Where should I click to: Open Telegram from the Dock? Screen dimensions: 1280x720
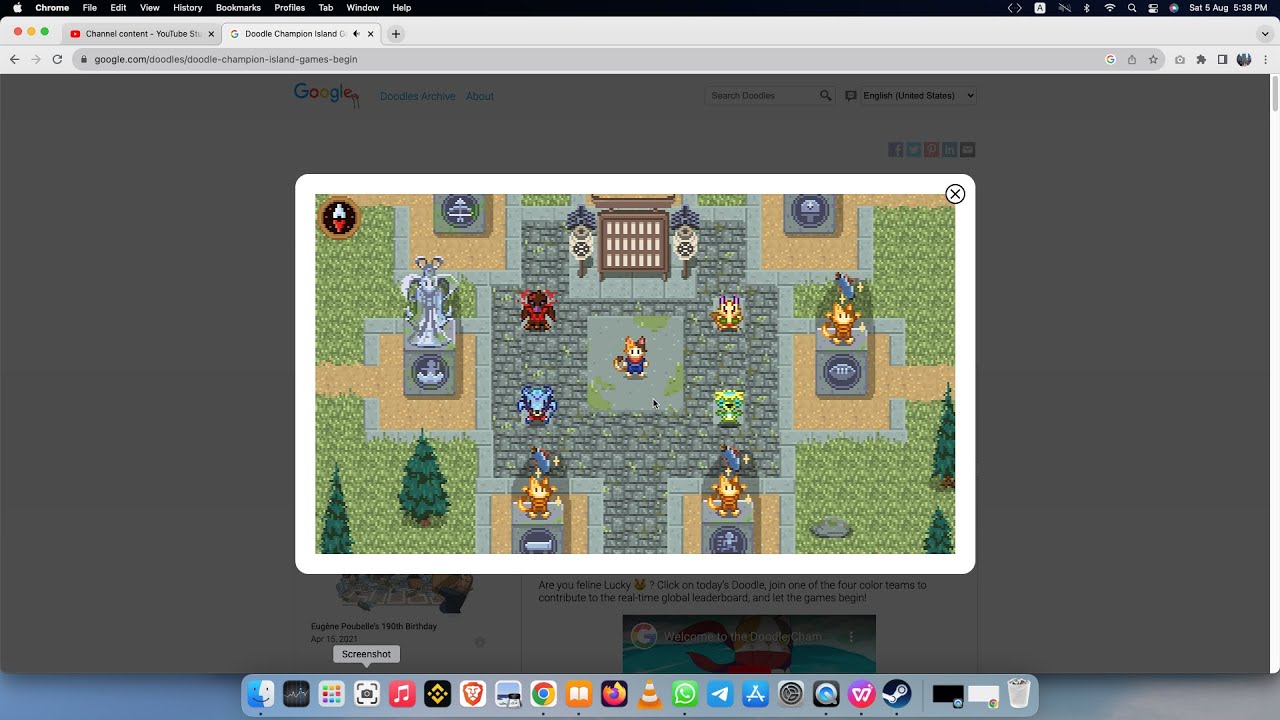pos(720,694)
